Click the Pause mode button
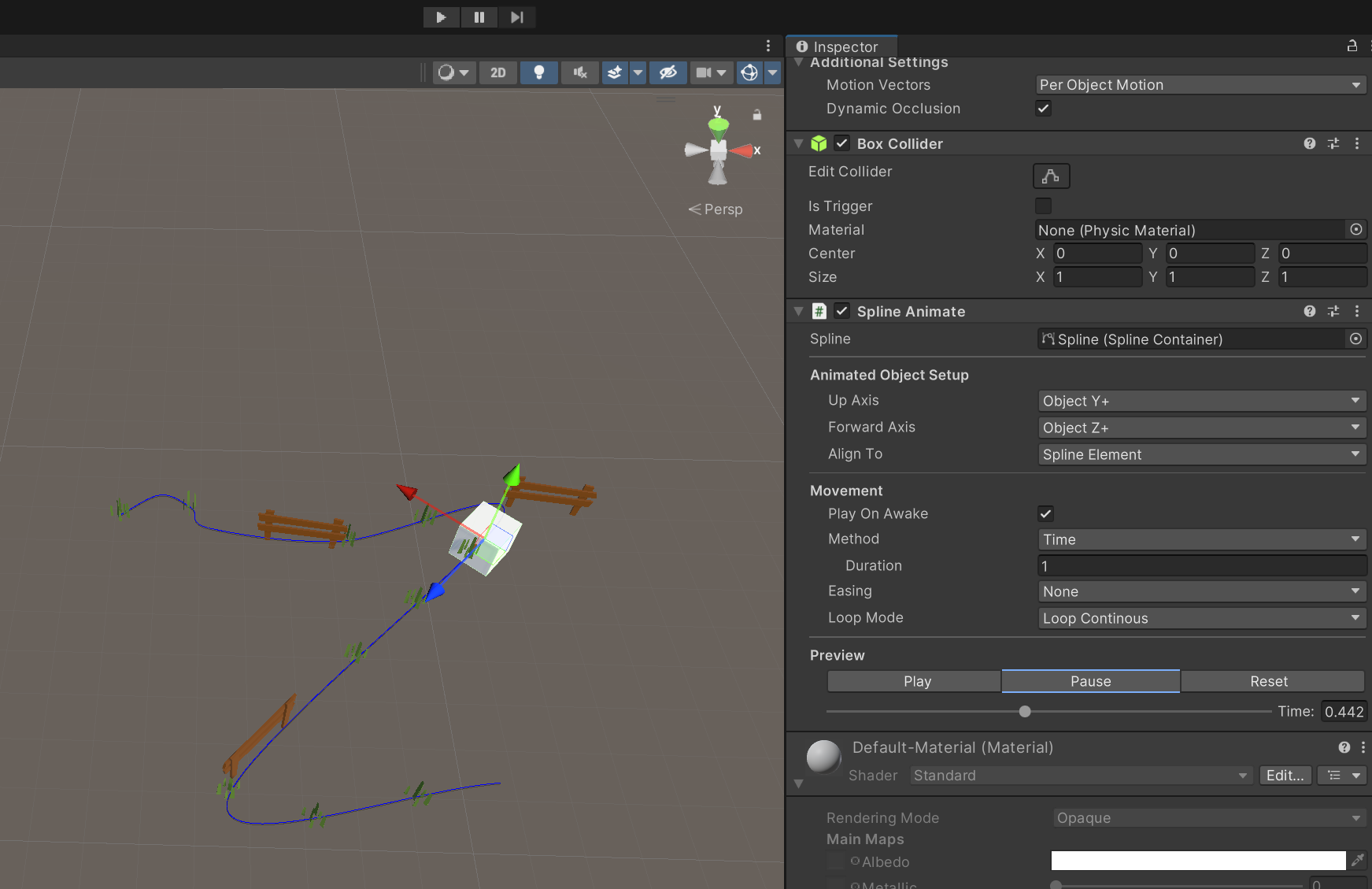Screen dimensions: 1372x889 479,17
